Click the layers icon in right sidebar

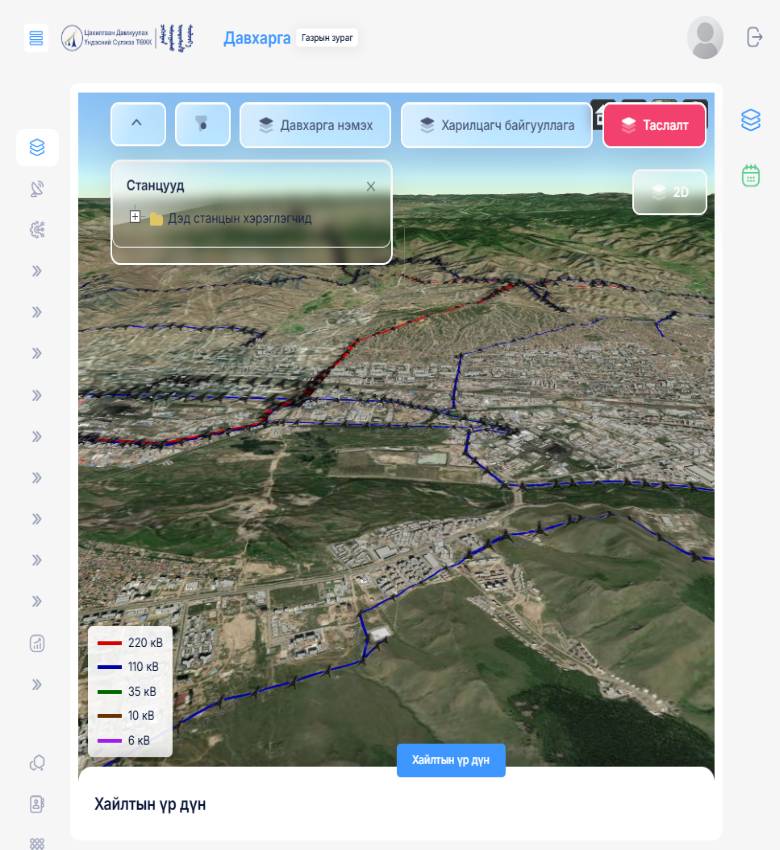pyautogui.click(x=750, y=120)
